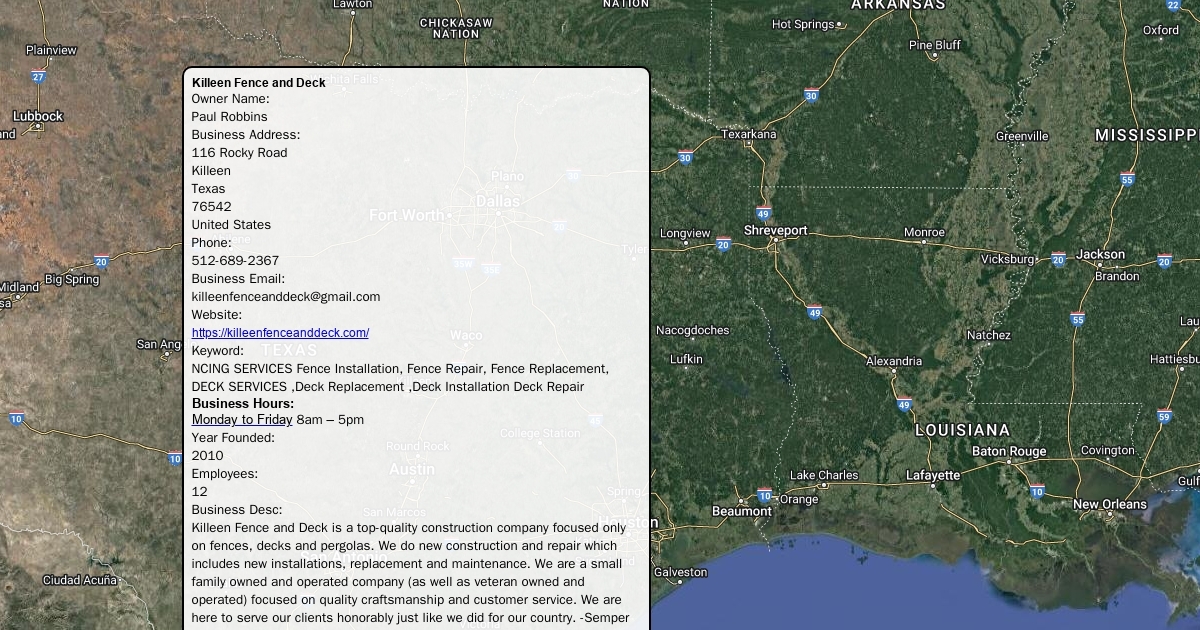The width and height of the screenshot is (1200, 630).
Task: Select the Beaumont city label
Action: coord(742,511)
